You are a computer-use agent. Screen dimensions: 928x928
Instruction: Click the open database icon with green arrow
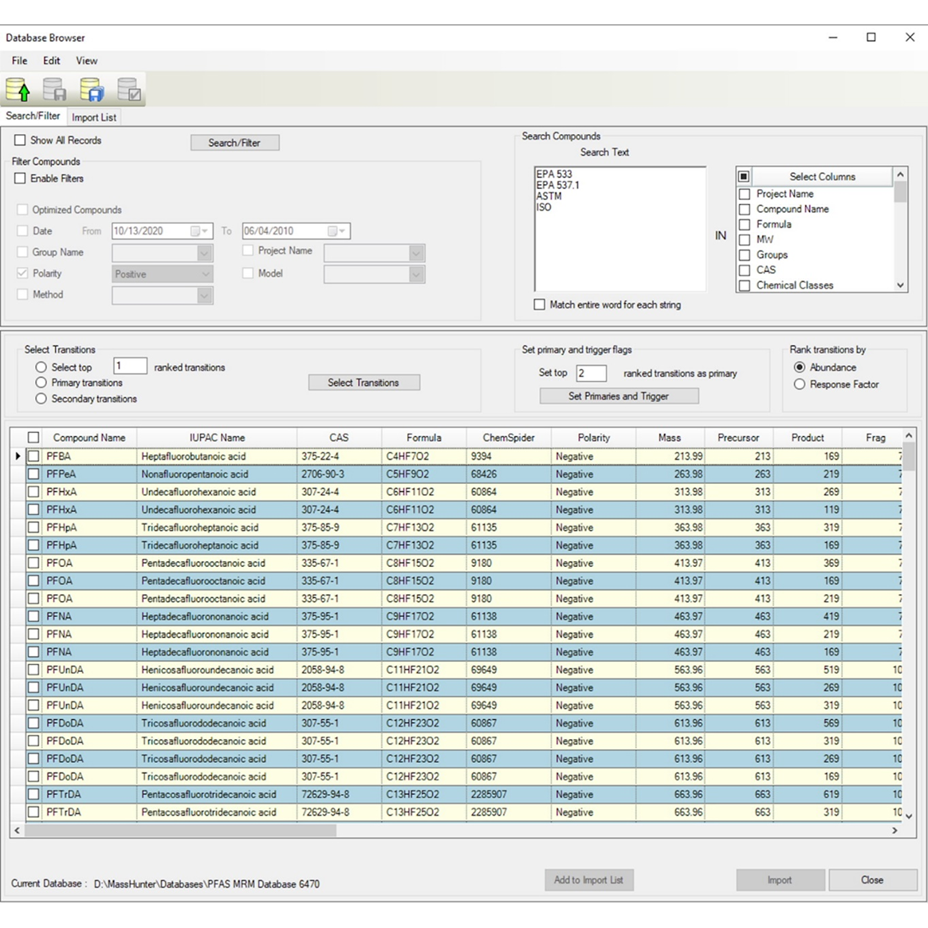click(x=17, y=91)
